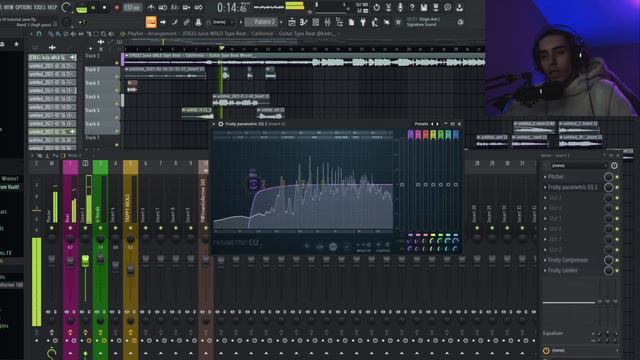Click the stop button in the transport
The height and width of the screenshot is (360, 640).
pyautogui.click(x=104, y=8)
